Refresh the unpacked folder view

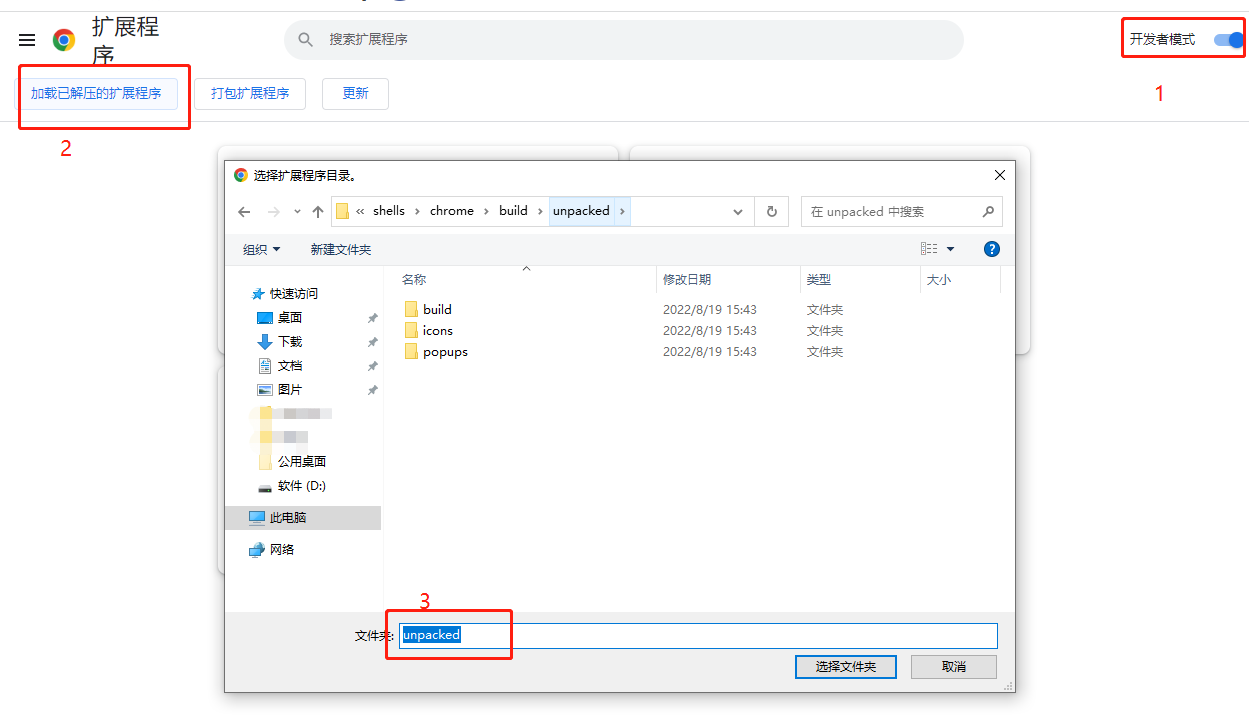tap(772, 211)
